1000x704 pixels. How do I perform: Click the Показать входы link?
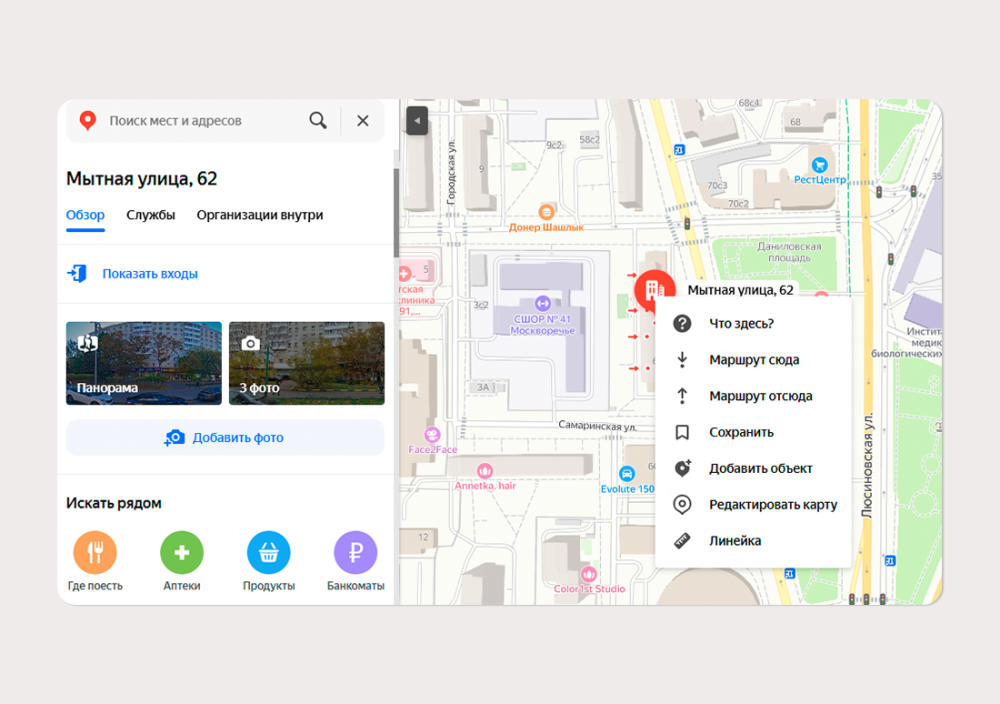point(150,274)
